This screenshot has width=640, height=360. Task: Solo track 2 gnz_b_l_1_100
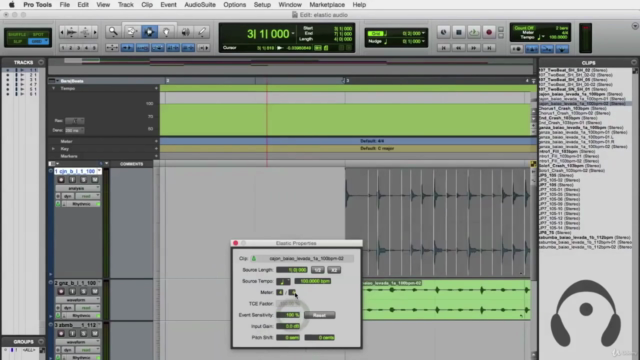84,291
